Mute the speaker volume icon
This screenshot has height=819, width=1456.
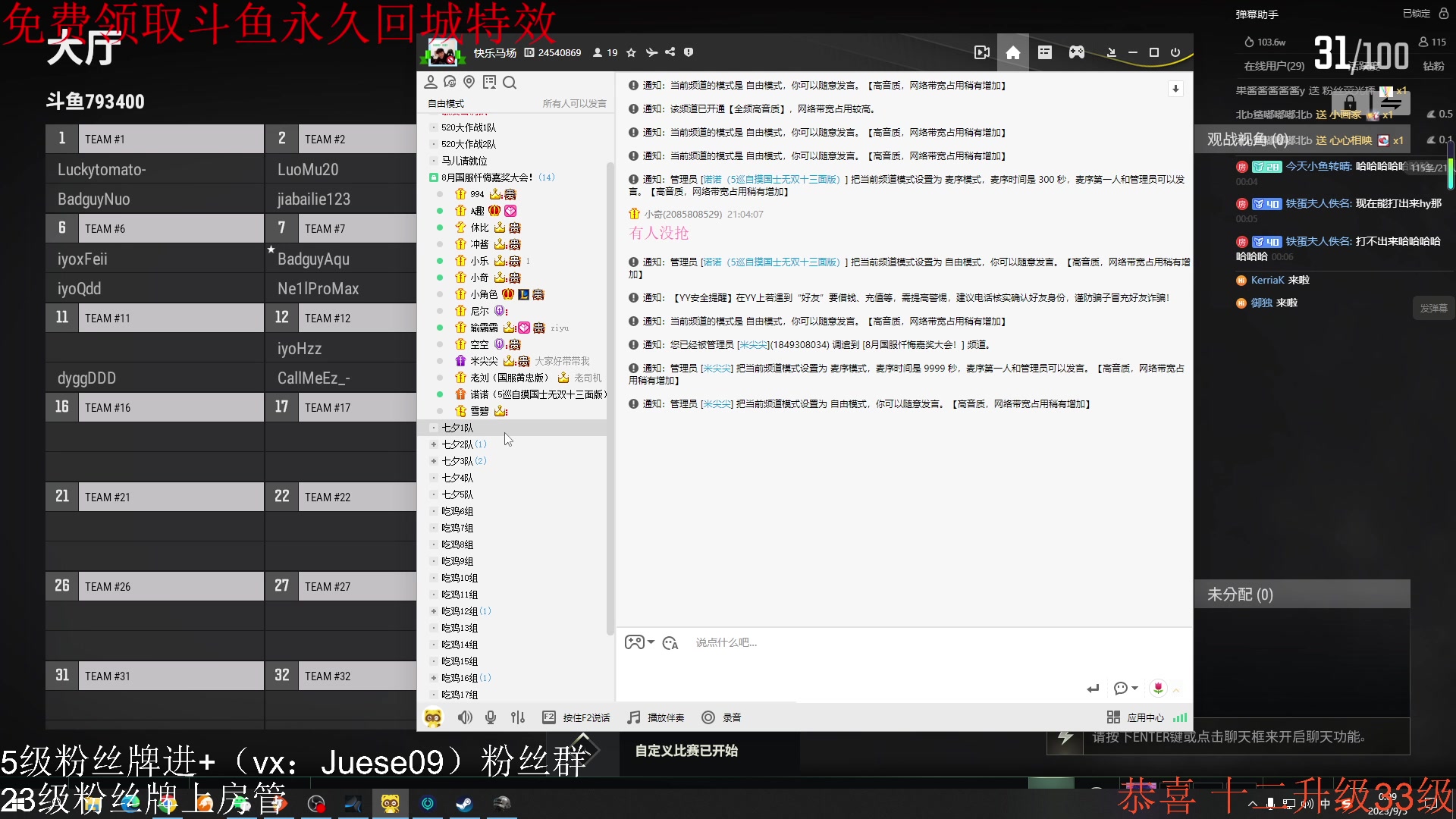pos(465,717)
